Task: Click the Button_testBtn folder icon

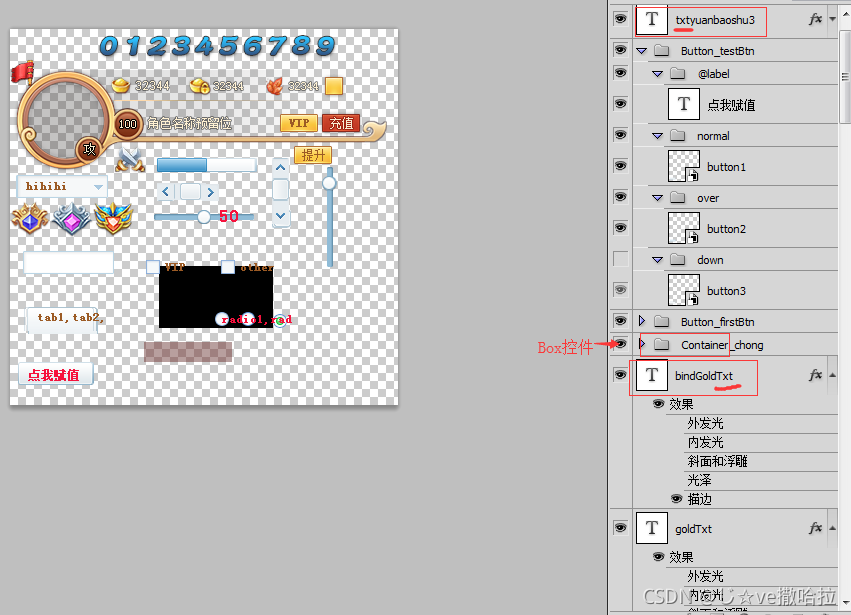Action: (662, 50)
